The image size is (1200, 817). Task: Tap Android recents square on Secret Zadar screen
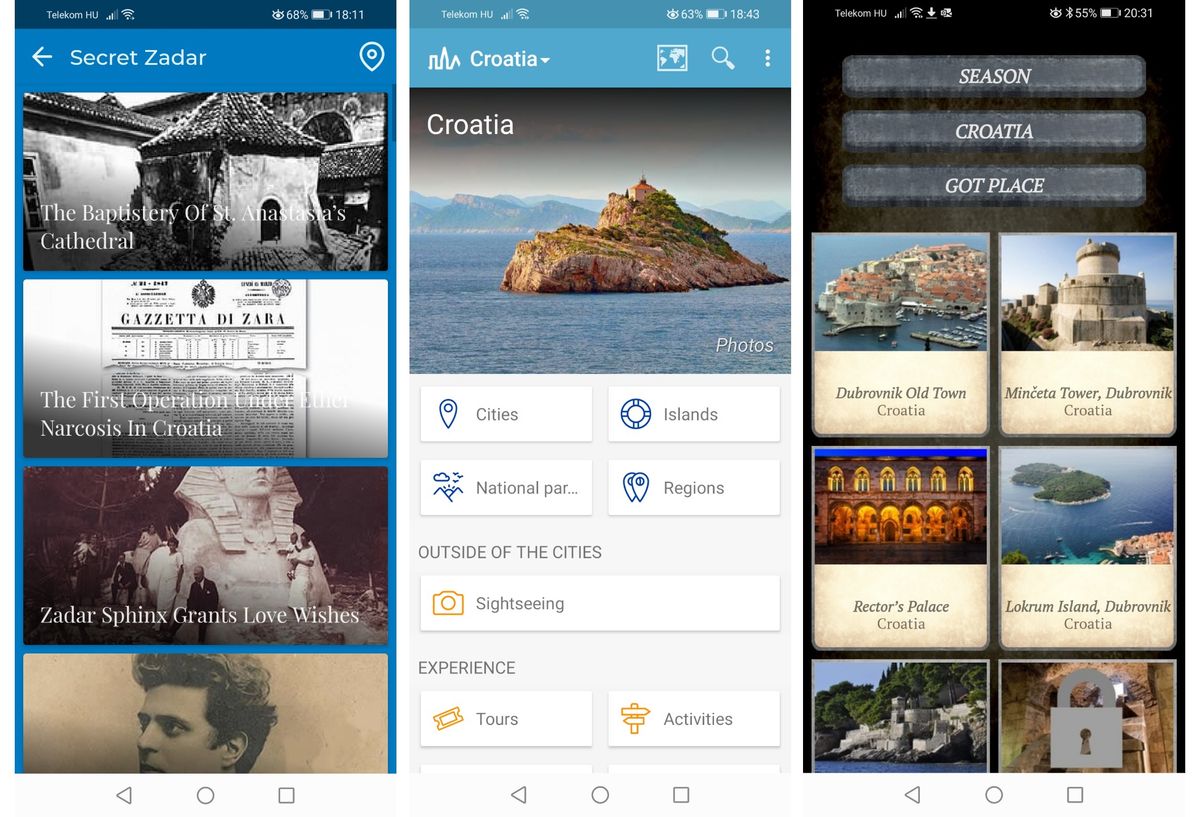(286, 795)
